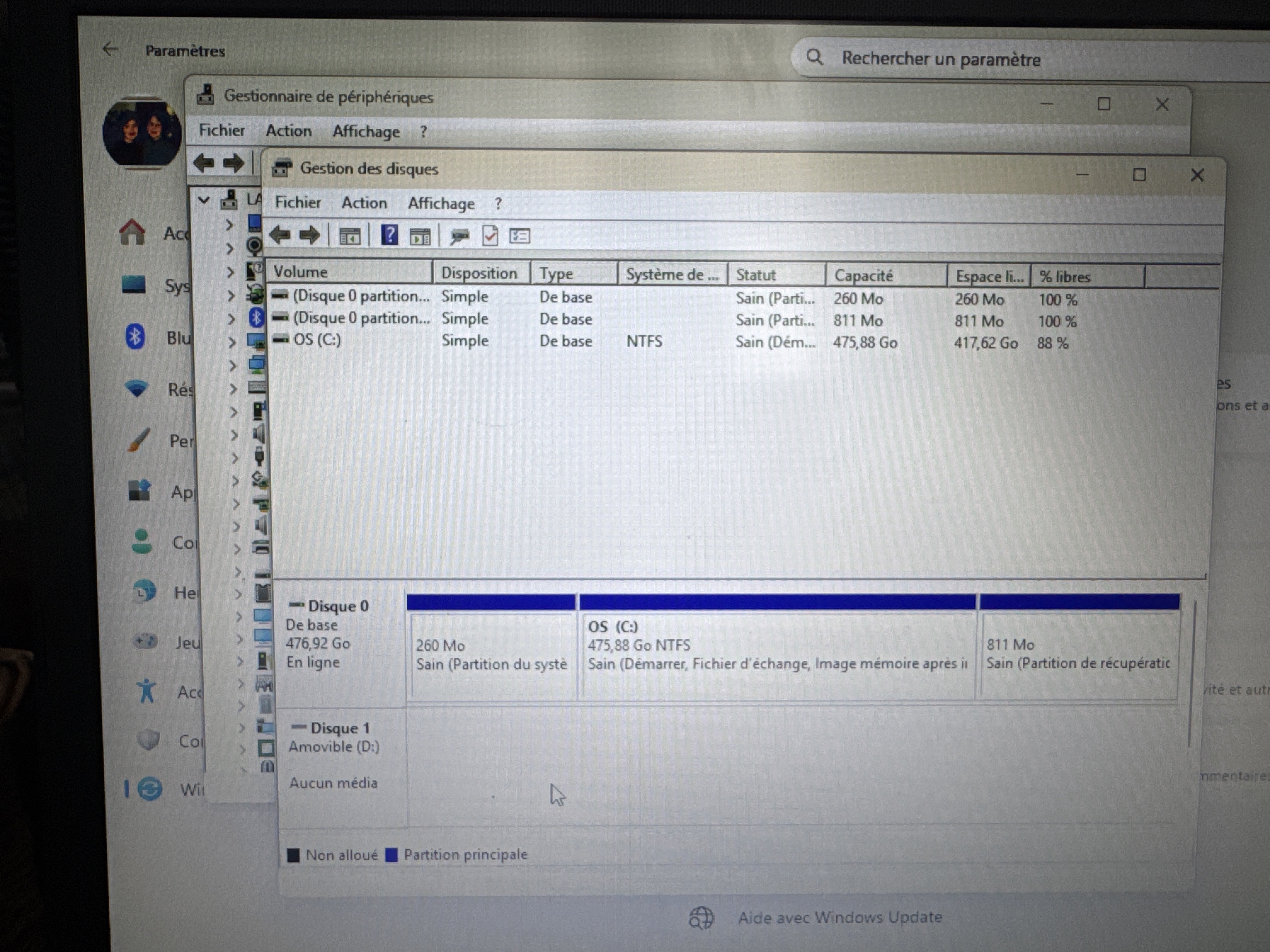Click the % libres column header
1270x952 pixels.
[x=1088, y=277]
